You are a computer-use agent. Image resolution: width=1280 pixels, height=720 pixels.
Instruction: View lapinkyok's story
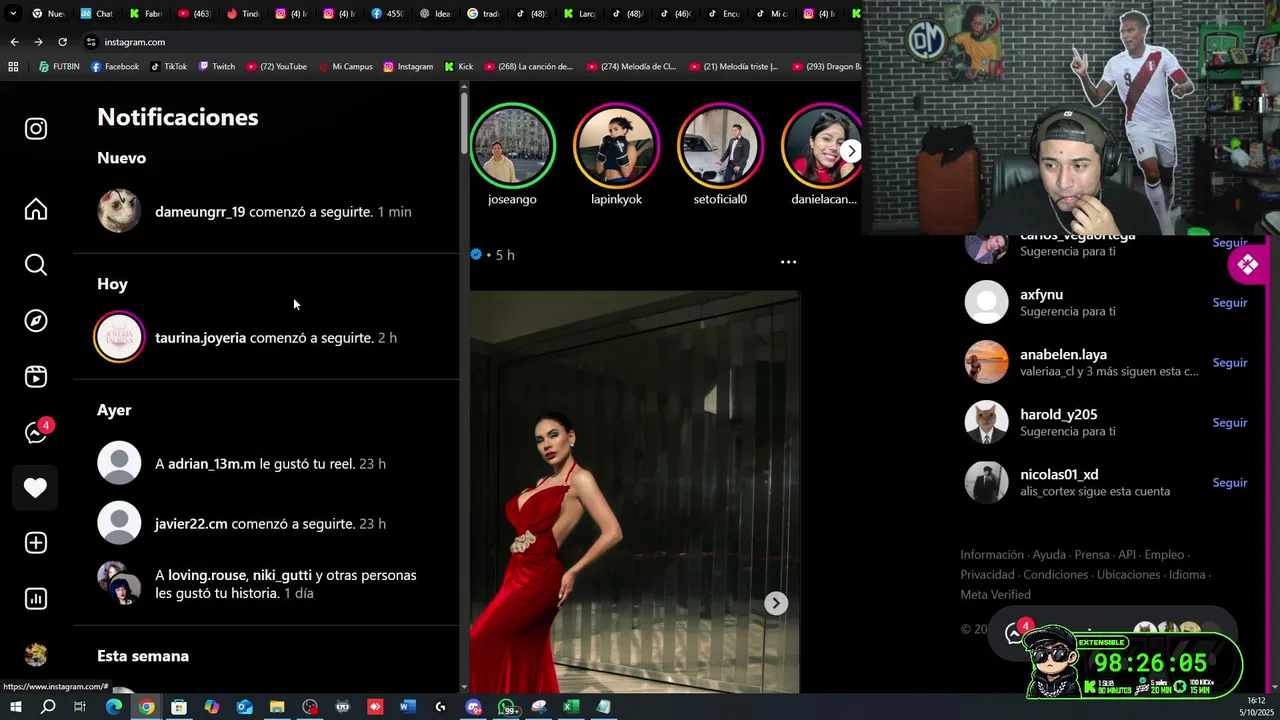point(616,146)
